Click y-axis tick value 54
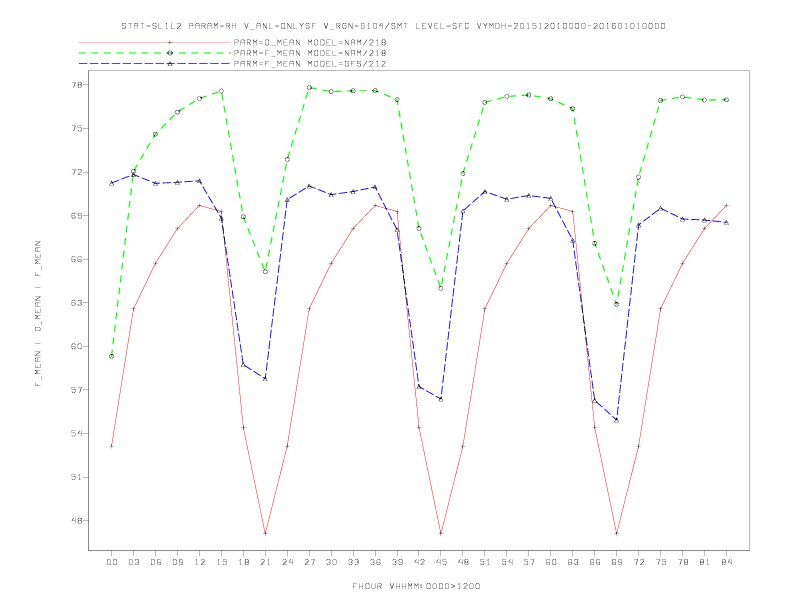Screen dimensions: 792x612 pos(76,433)
